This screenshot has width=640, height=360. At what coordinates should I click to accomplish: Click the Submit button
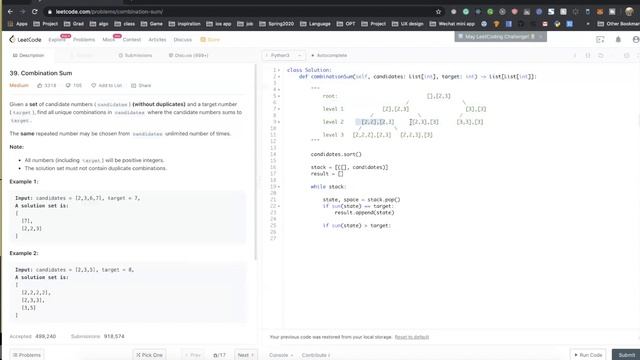tap(626, 355)
